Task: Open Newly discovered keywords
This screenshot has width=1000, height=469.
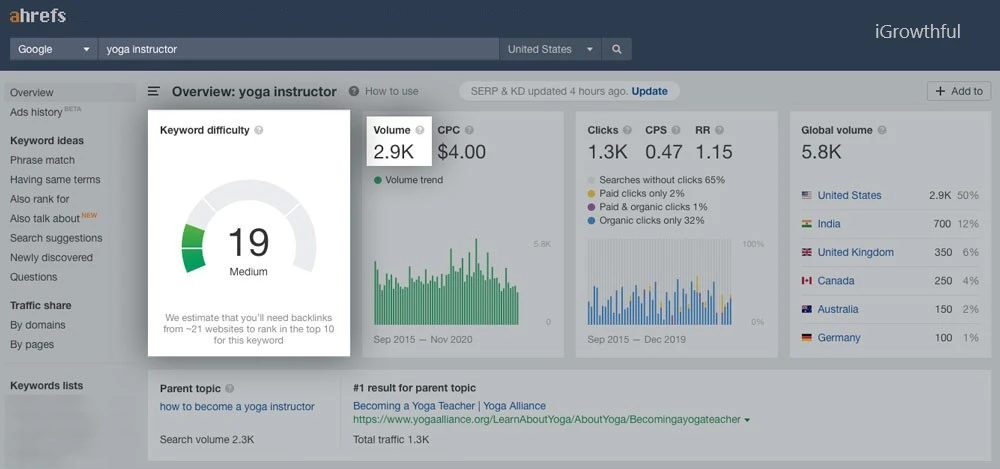Action: [51, 258]
